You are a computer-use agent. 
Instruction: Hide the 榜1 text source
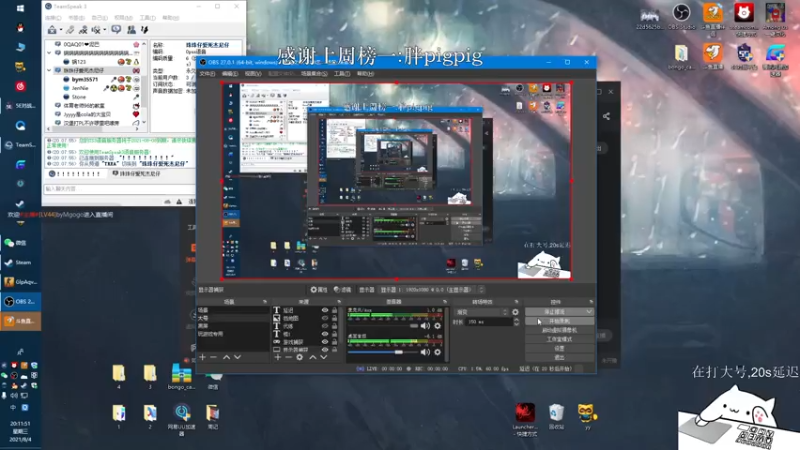point(325,334)
